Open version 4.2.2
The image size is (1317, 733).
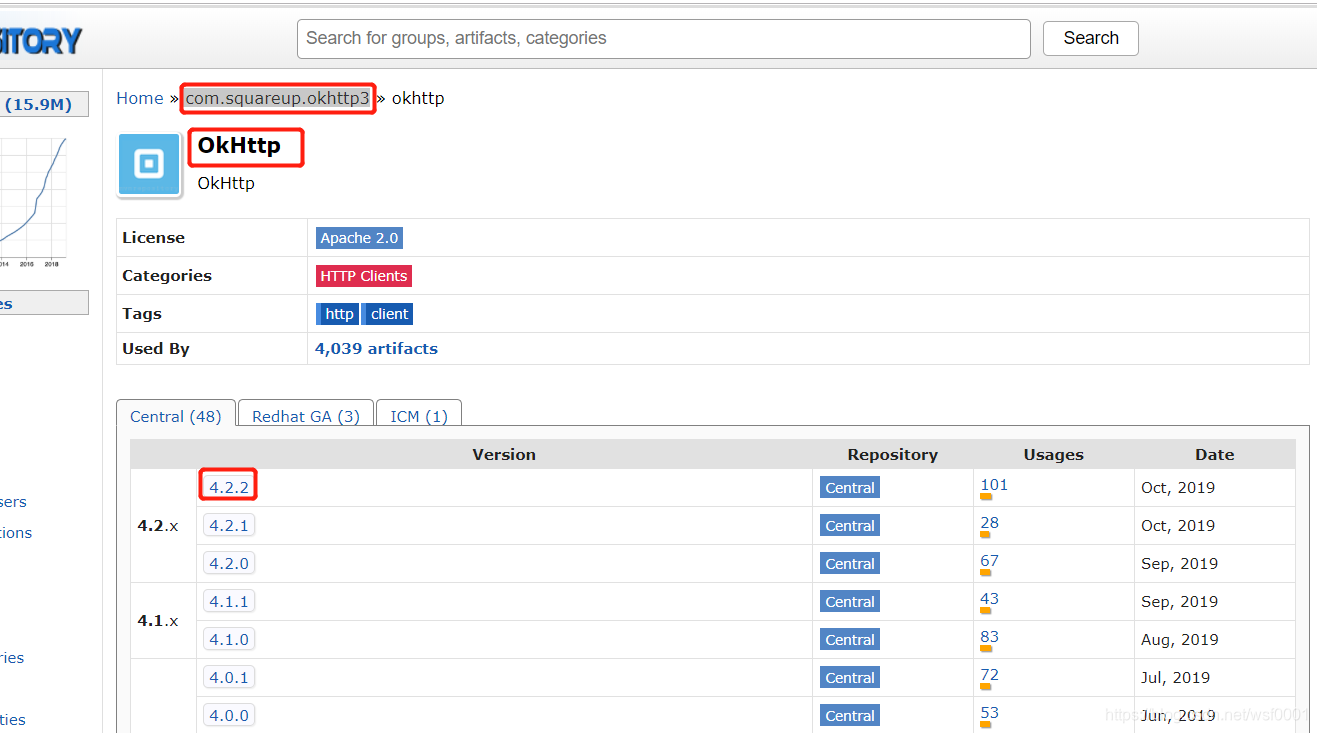(228, 488)
